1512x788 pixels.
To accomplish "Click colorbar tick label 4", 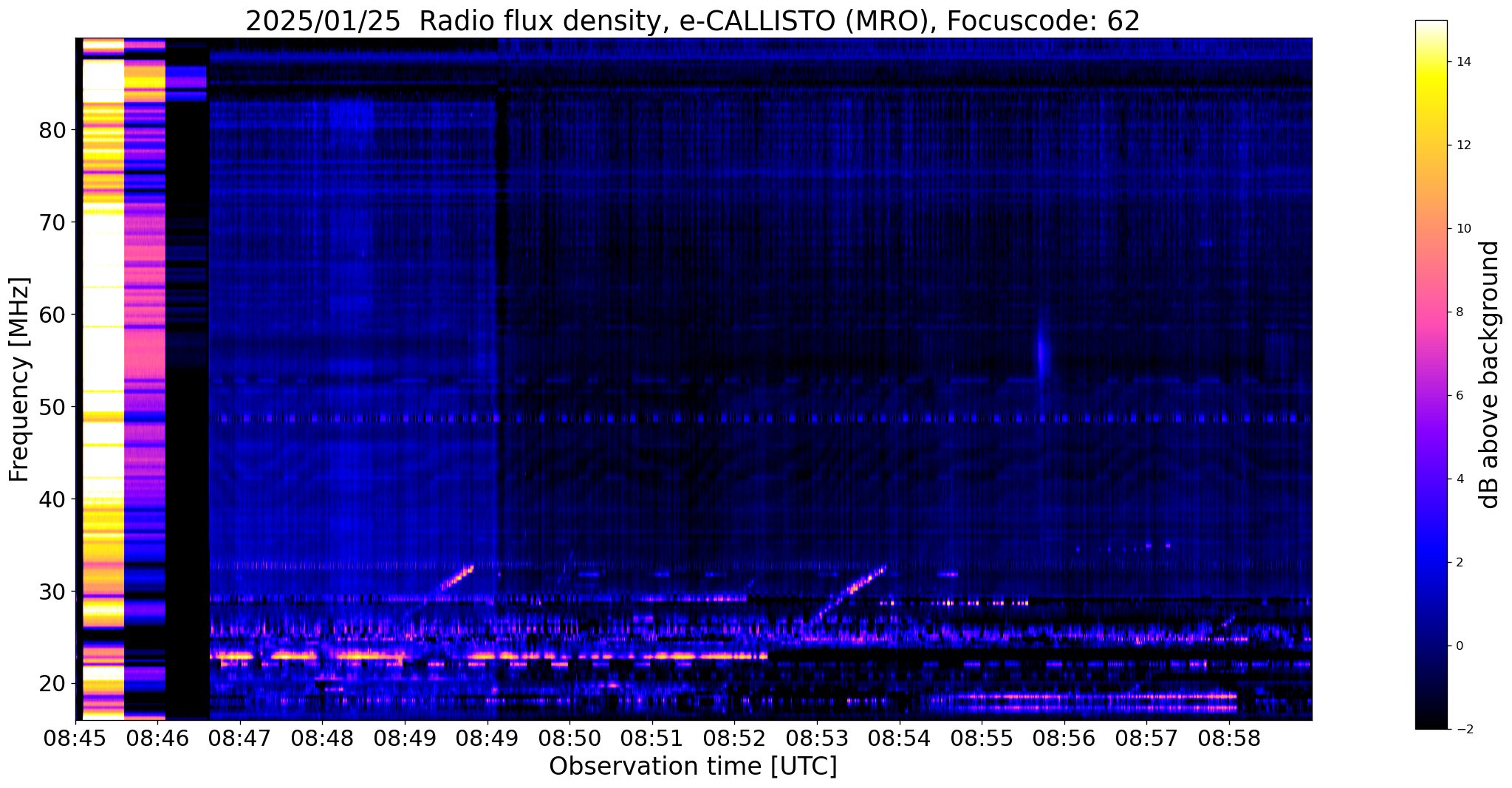I will pyautogui.click(x=1459, y=479).
